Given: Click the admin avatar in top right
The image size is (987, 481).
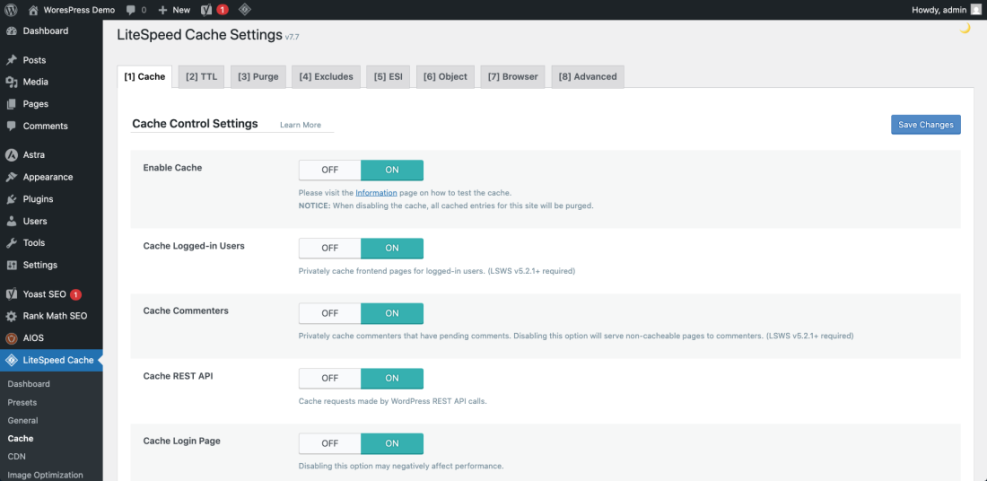Looking at the screenshot, I should click(975, 9).
